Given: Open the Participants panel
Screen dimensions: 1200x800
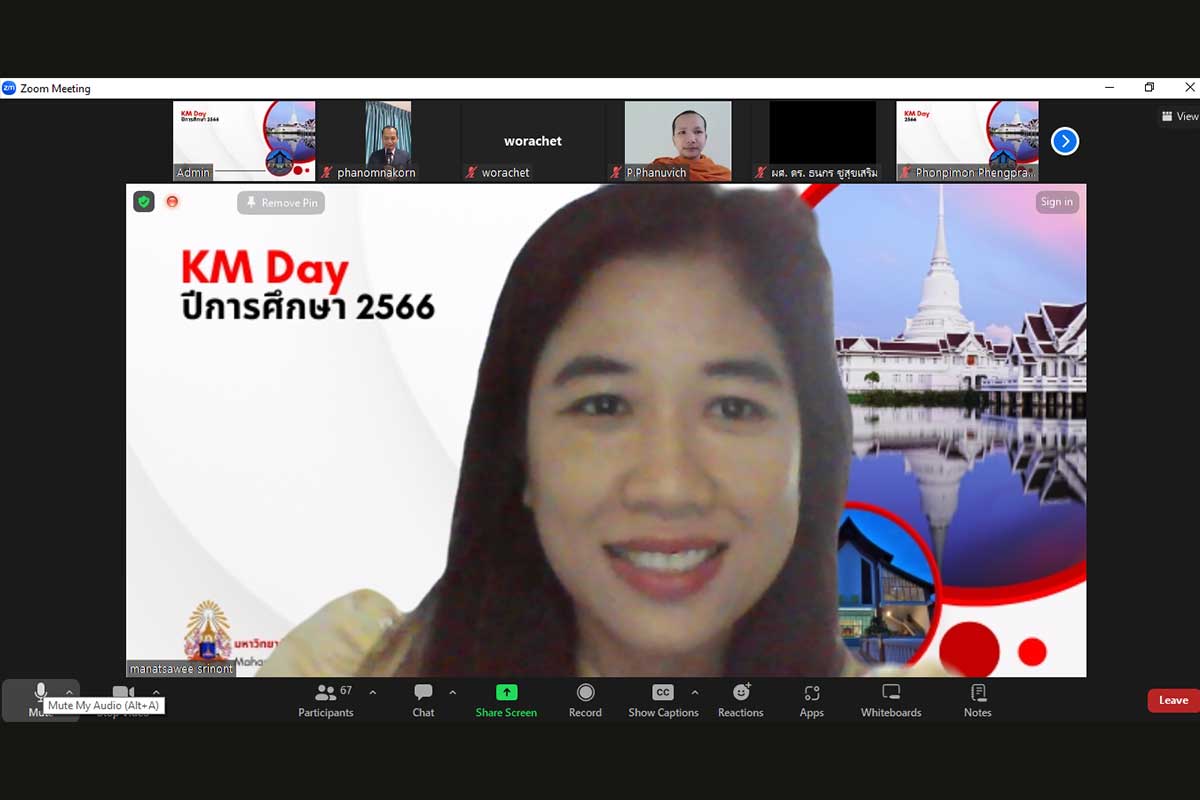Looking at the screenshot, I should [x=326, y=700].
